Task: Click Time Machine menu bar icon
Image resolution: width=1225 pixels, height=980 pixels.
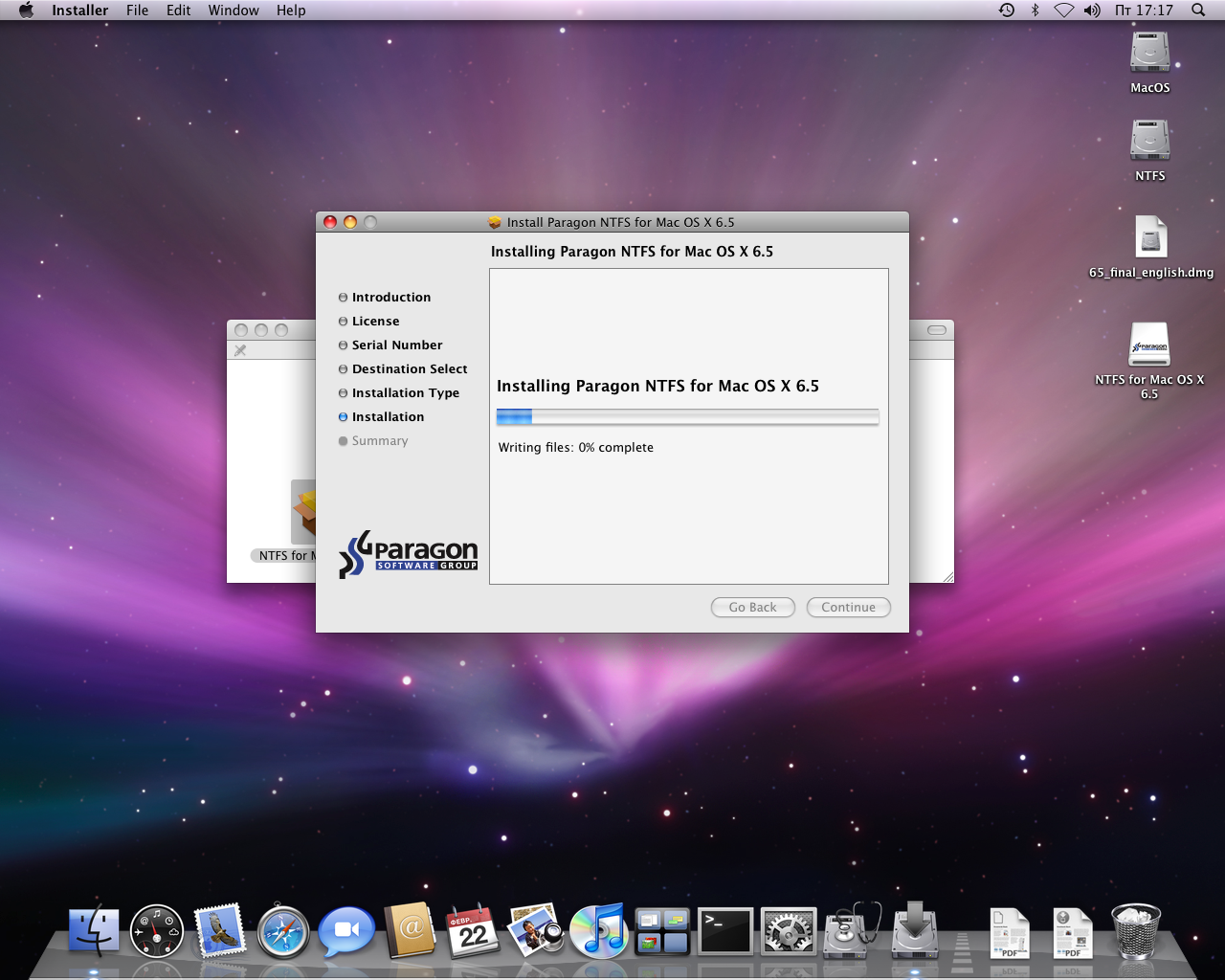Action: click(x=1007, y=11)
